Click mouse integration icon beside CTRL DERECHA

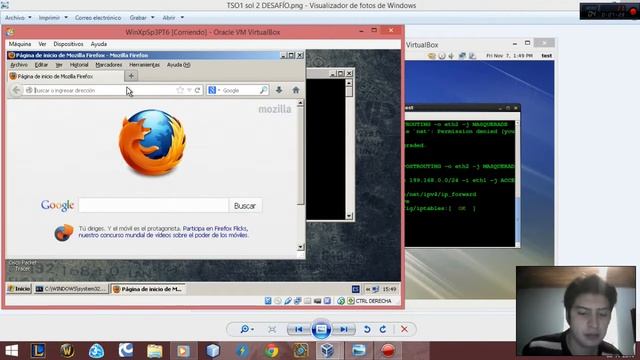click(341, 301)
